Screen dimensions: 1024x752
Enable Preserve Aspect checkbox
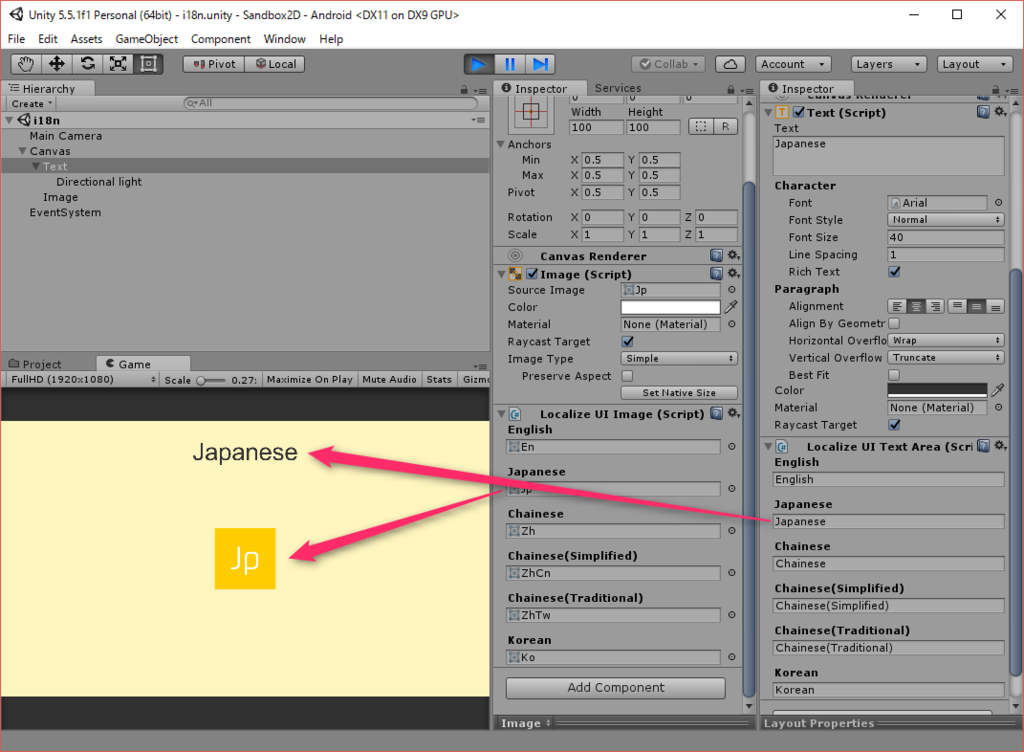coord(628,376)
